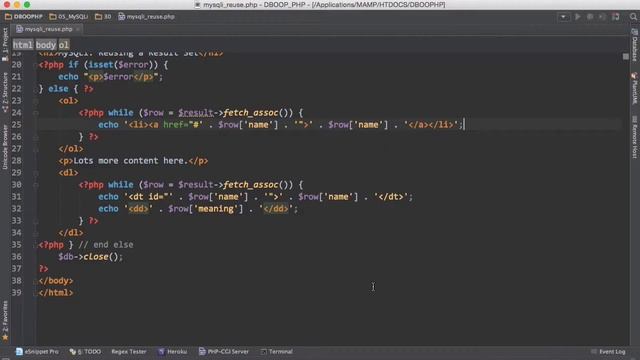
Task: Click line number 28 in the gutter
Action: 16,160
